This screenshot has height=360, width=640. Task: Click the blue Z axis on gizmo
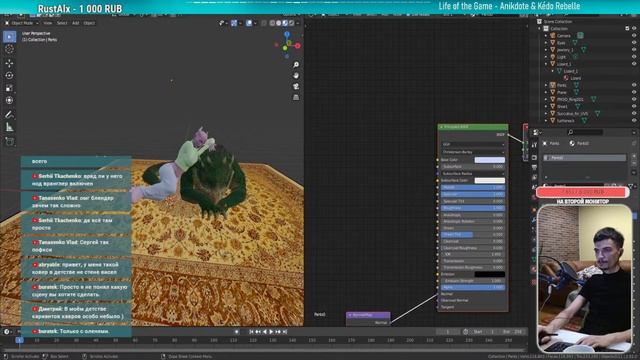coord(287,34)
